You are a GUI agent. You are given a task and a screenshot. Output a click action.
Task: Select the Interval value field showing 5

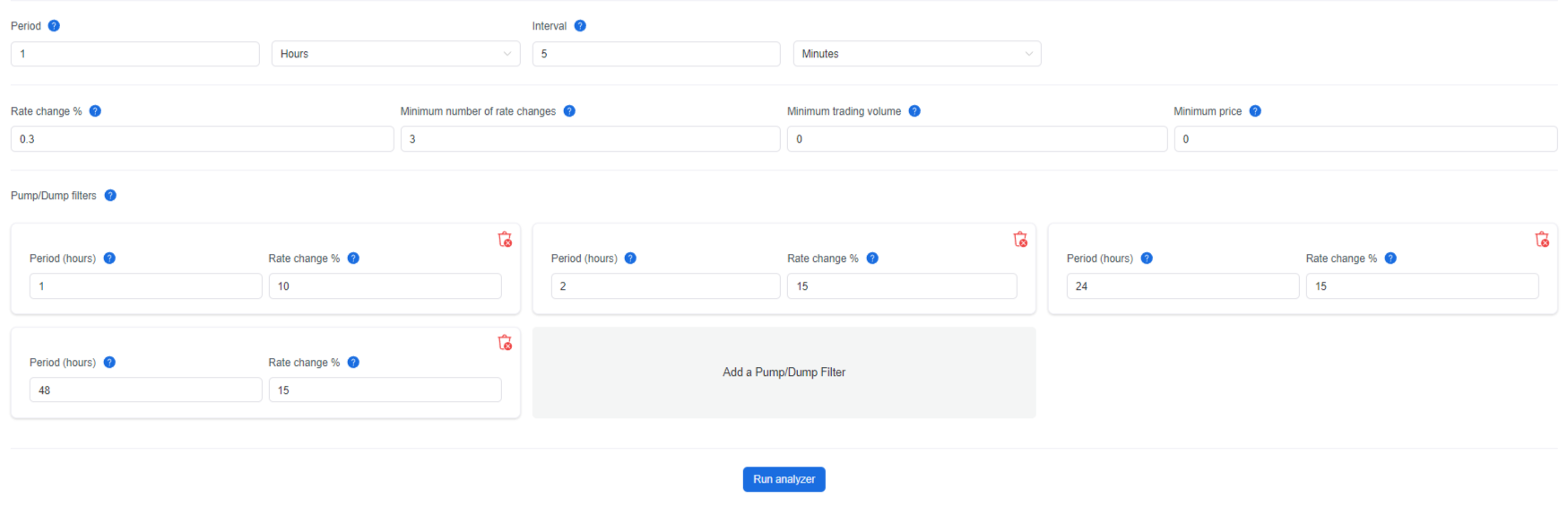(656, 54)
